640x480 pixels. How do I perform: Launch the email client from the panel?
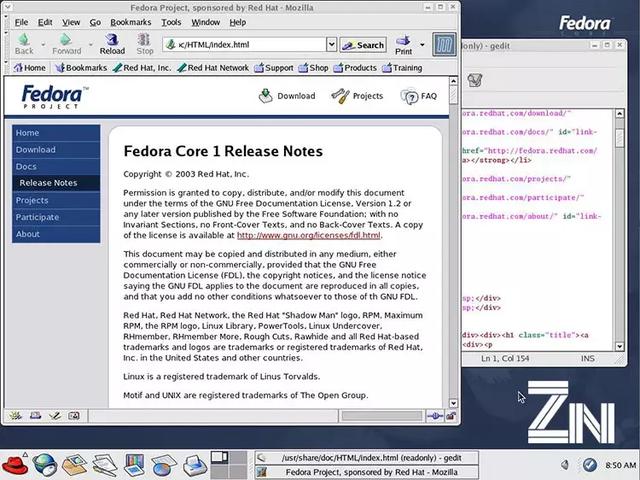pos(74,464)
